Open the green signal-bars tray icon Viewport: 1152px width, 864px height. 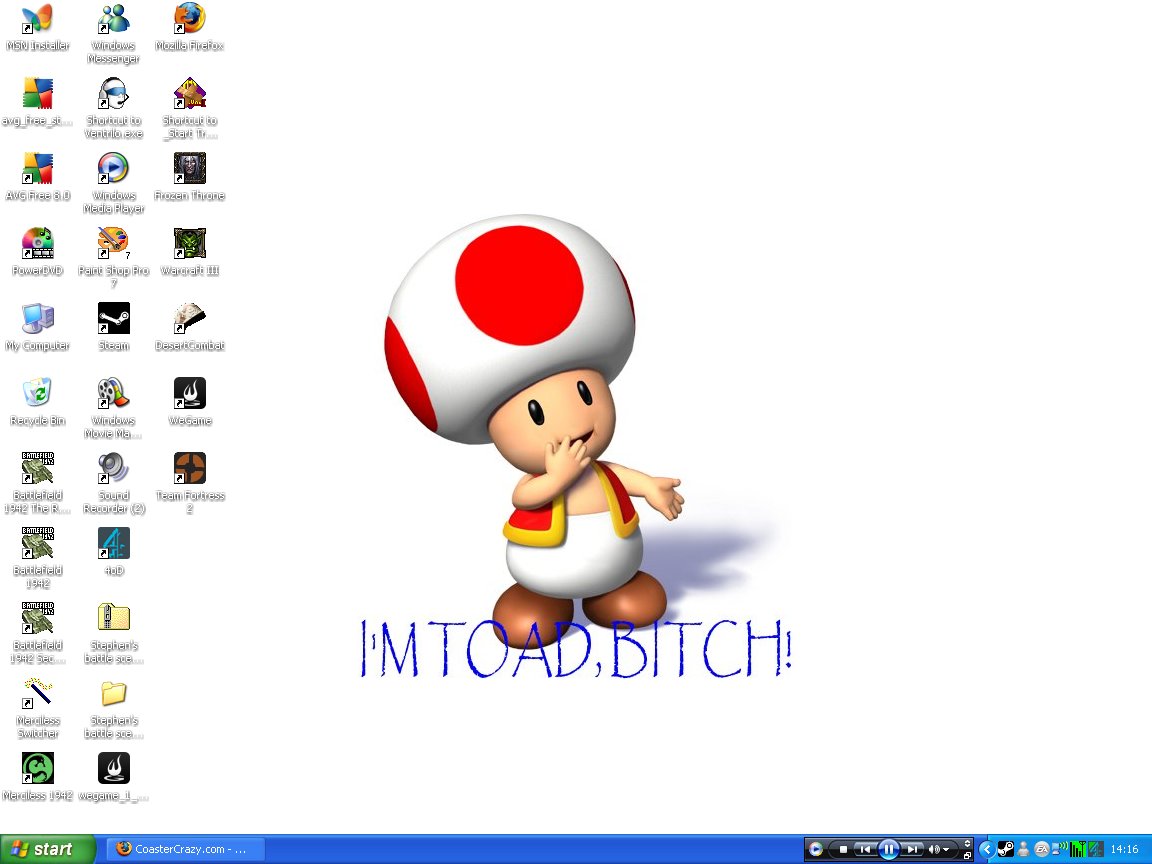coord(1078,849)
